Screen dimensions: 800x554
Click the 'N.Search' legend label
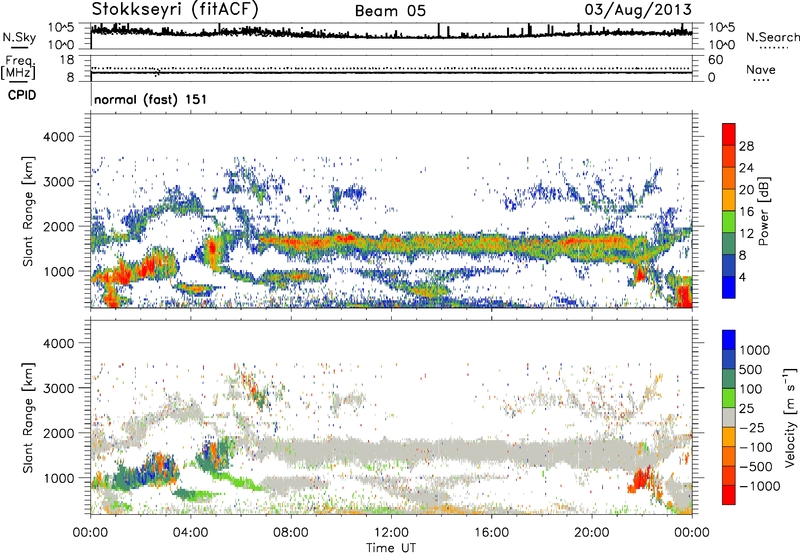[x=772, y=37]
